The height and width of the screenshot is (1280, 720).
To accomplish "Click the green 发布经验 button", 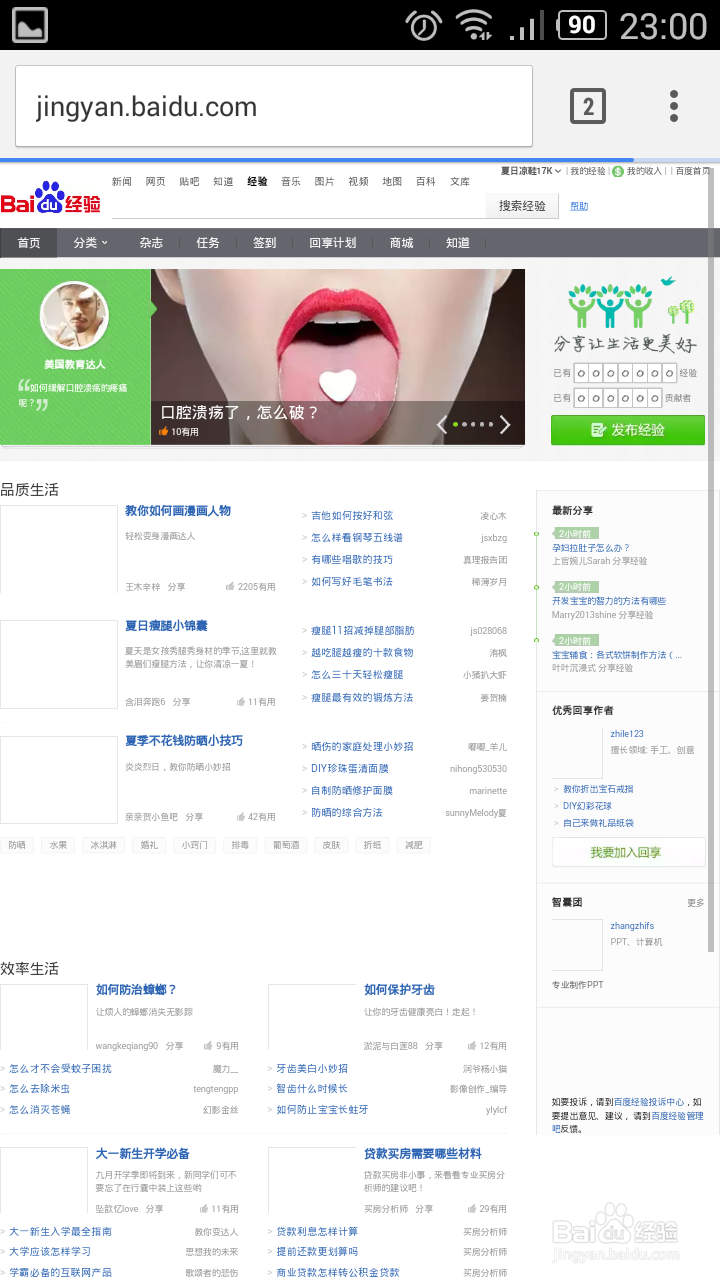I will [x=628, y=430].
